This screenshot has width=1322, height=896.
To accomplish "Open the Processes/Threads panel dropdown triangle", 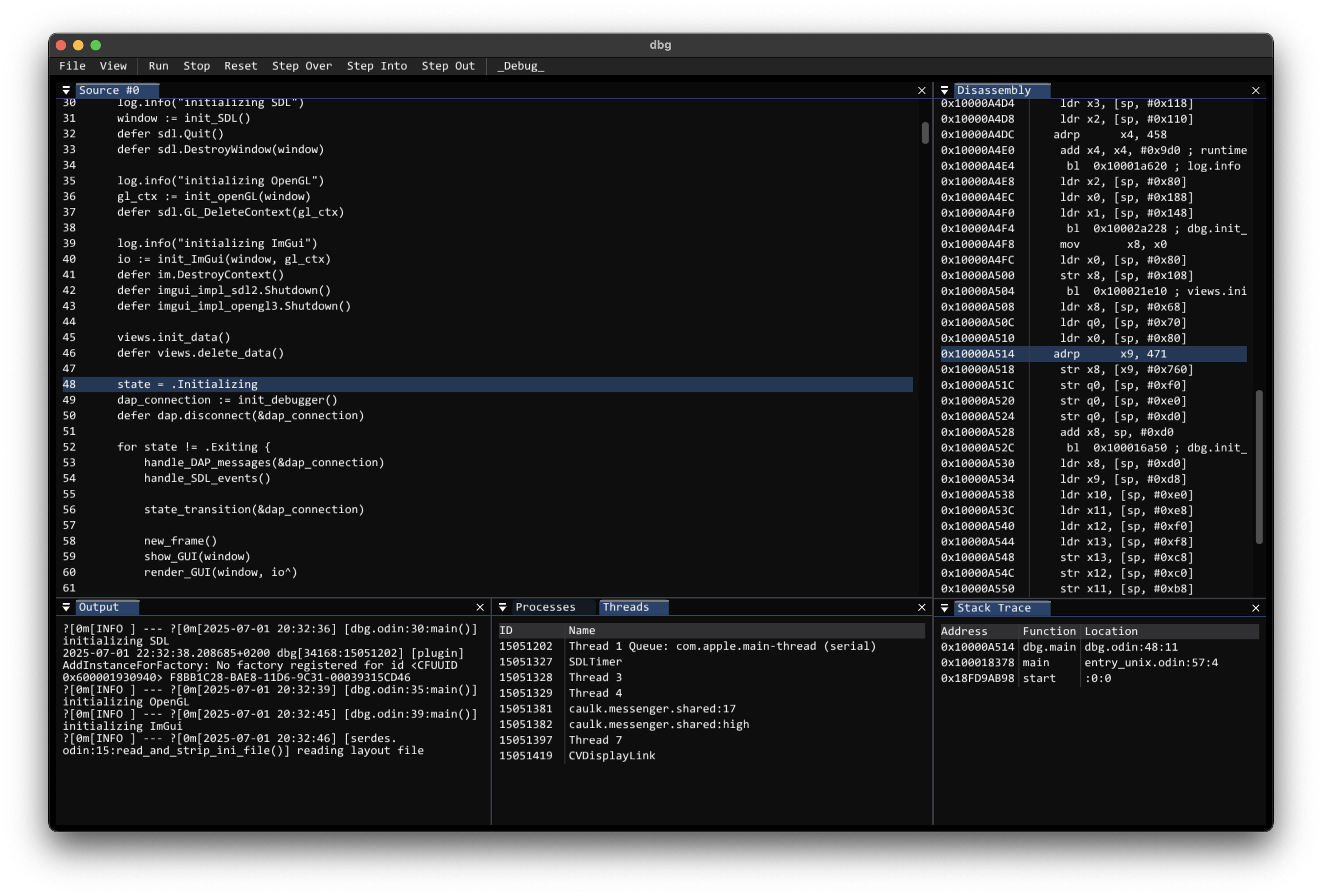I will [503, 608].
